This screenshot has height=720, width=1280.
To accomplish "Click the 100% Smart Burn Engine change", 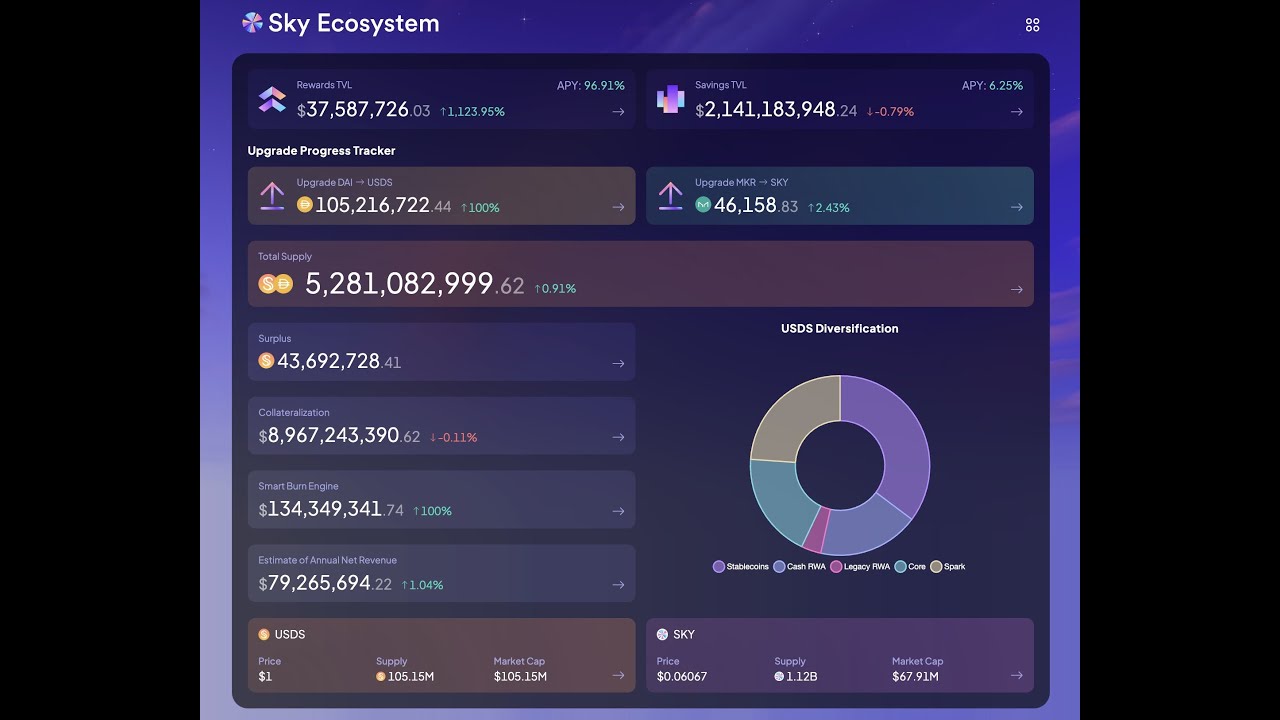I will pyautogui.click(x=432, y=511).
